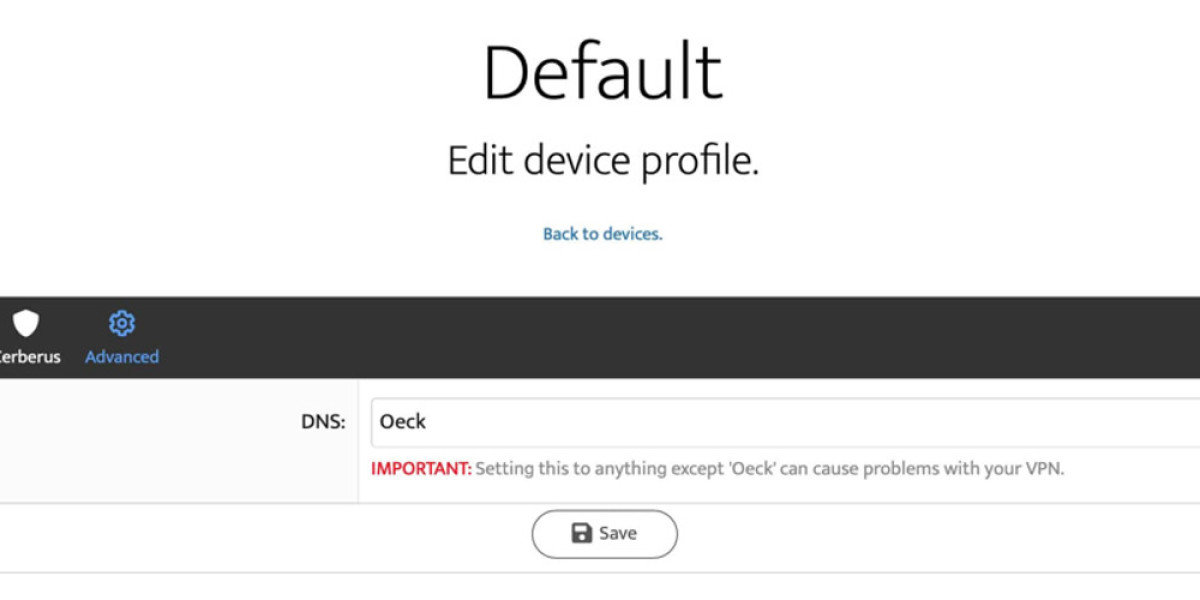The height and width of the screenshot is (600, 1200).
Task: Click the shield icon above Cerberus label
Action: click(26, 323)
